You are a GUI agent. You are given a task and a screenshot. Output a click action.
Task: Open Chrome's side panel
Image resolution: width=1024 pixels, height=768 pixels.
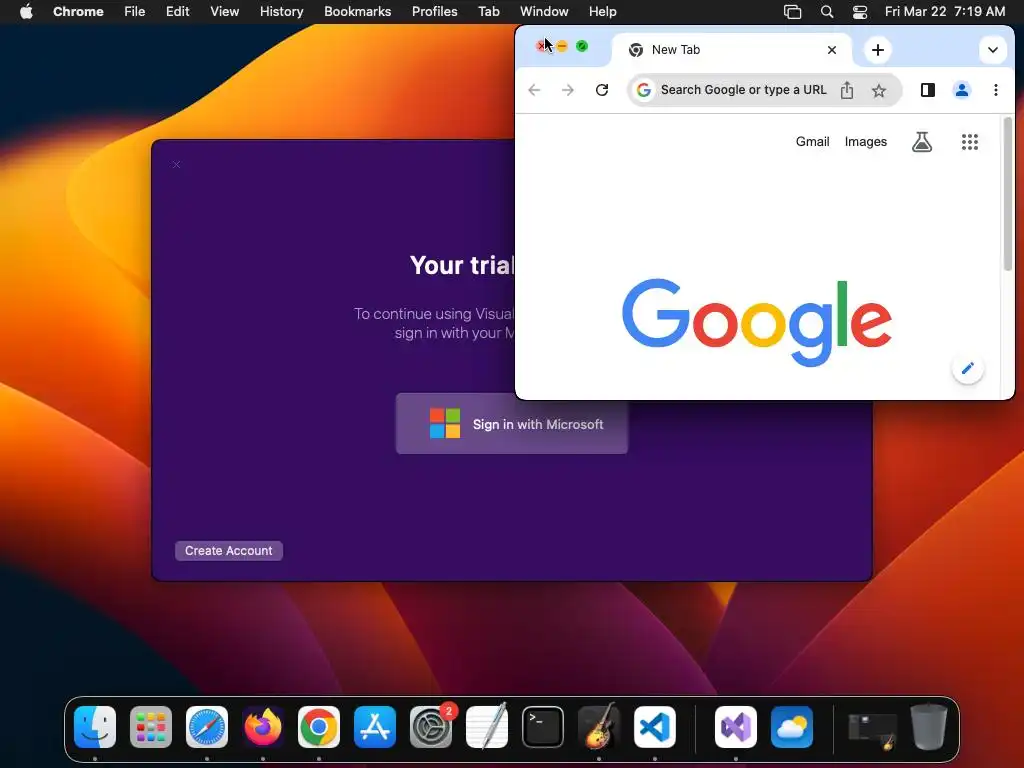point(928,90)
